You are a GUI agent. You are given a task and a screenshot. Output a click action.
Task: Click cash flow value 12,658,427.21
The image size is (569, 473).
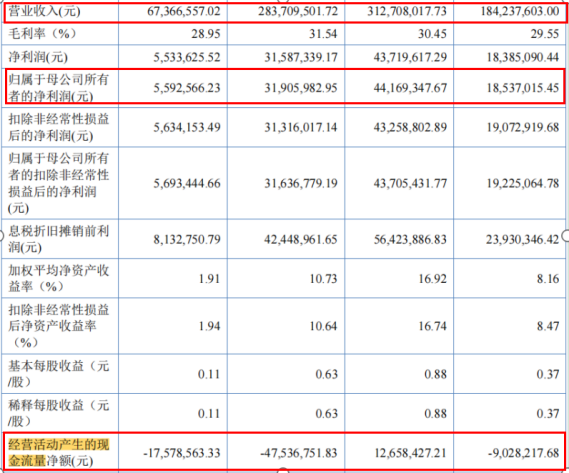410,453
